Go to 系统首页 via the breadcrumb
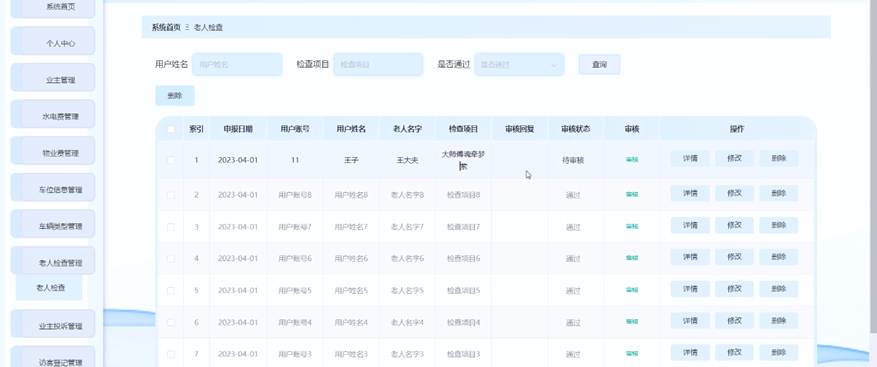 click(166, 27)
